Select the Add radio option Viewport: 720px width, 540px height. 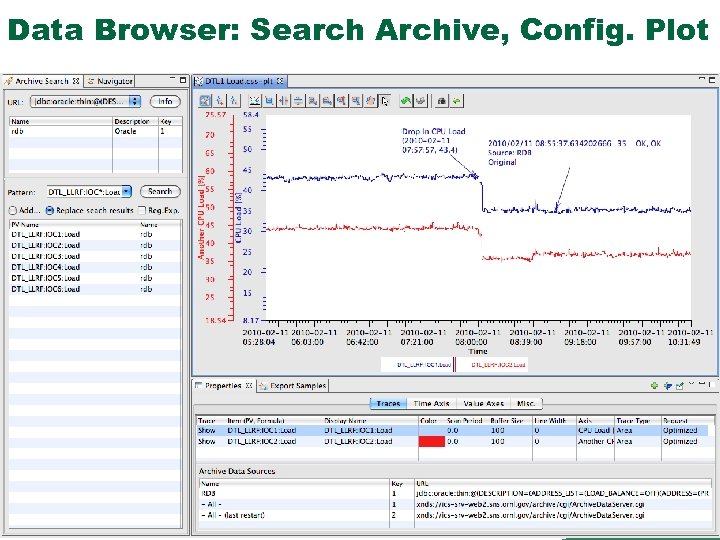13,210
